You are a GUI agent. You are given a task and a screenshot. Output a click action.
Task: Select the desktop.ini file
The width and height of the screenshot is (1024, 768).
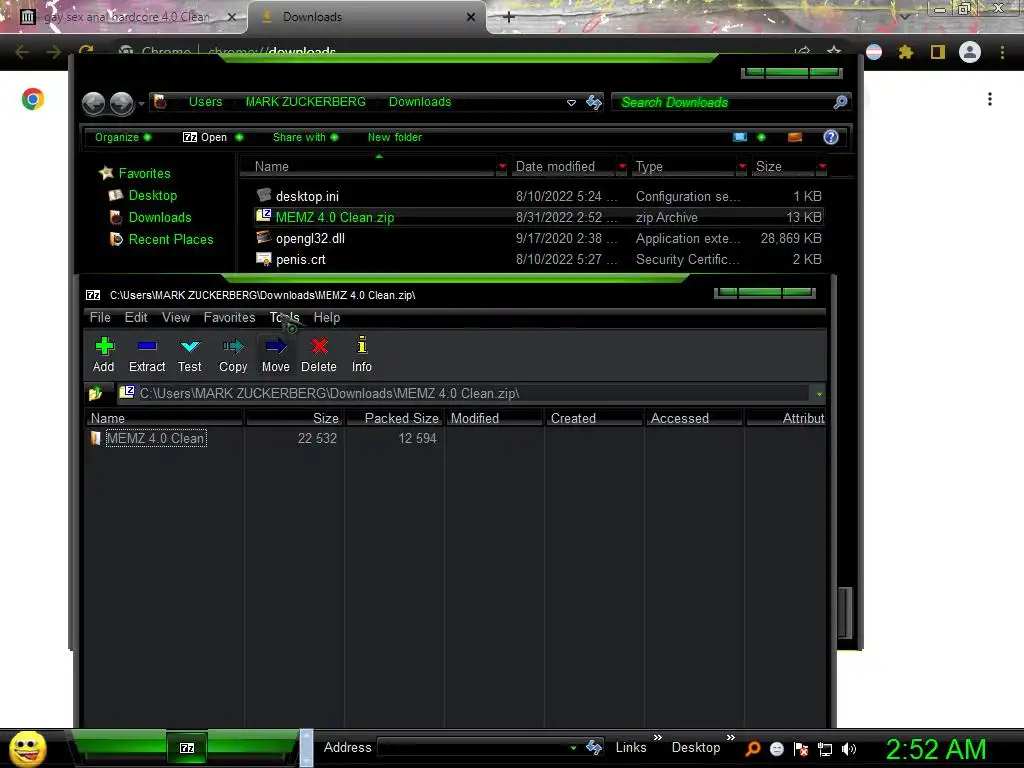click(x=539, y=196)
